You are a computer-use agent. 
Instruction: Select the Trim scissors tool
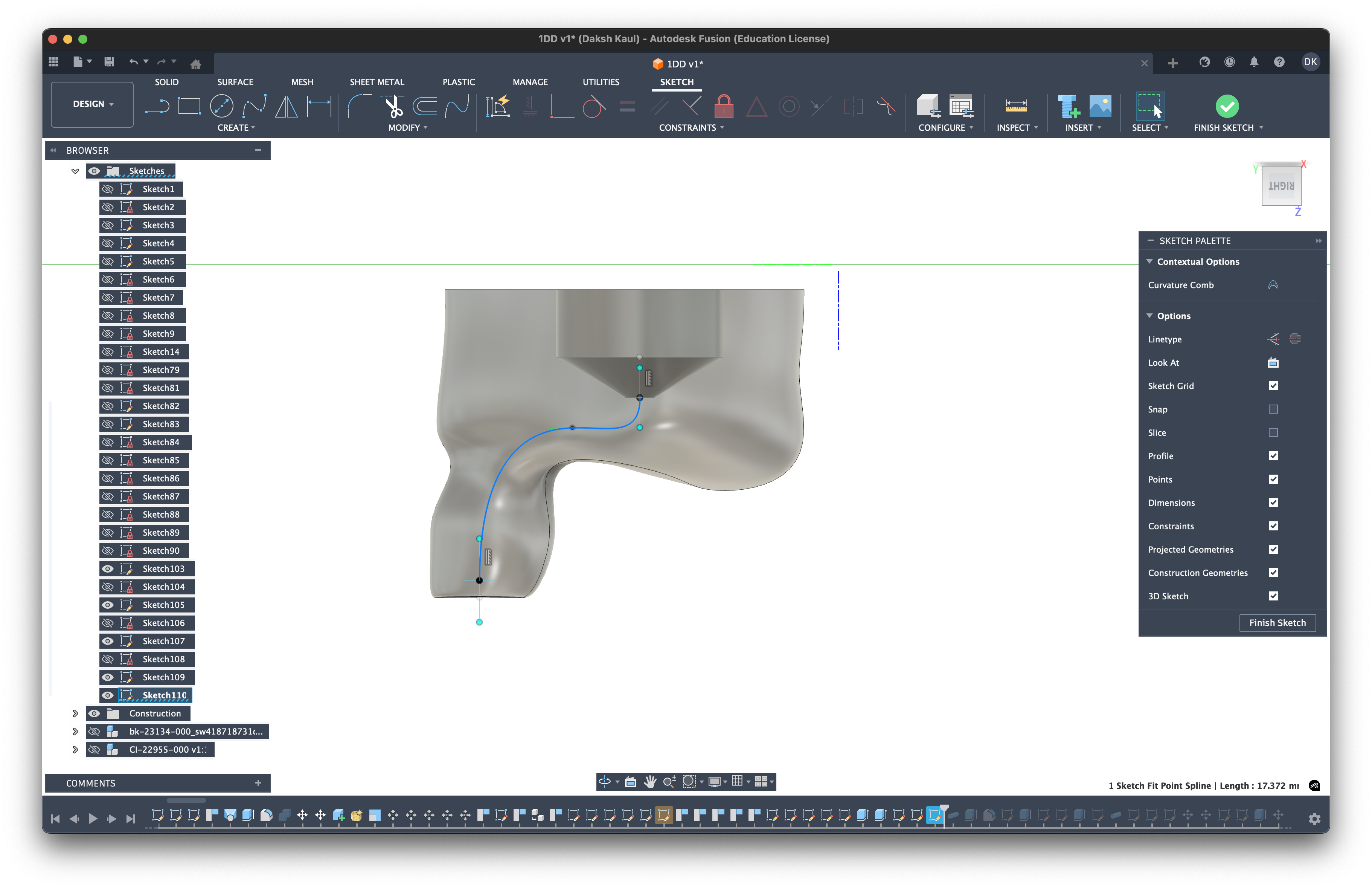click(393, 106)
